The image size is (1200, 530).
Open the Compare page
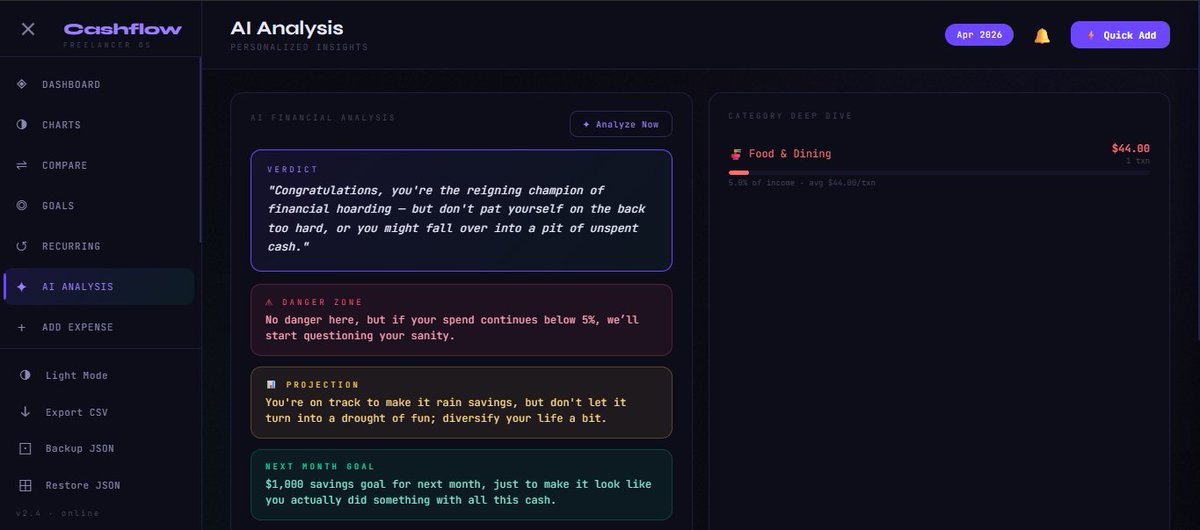tap(98, 165)
